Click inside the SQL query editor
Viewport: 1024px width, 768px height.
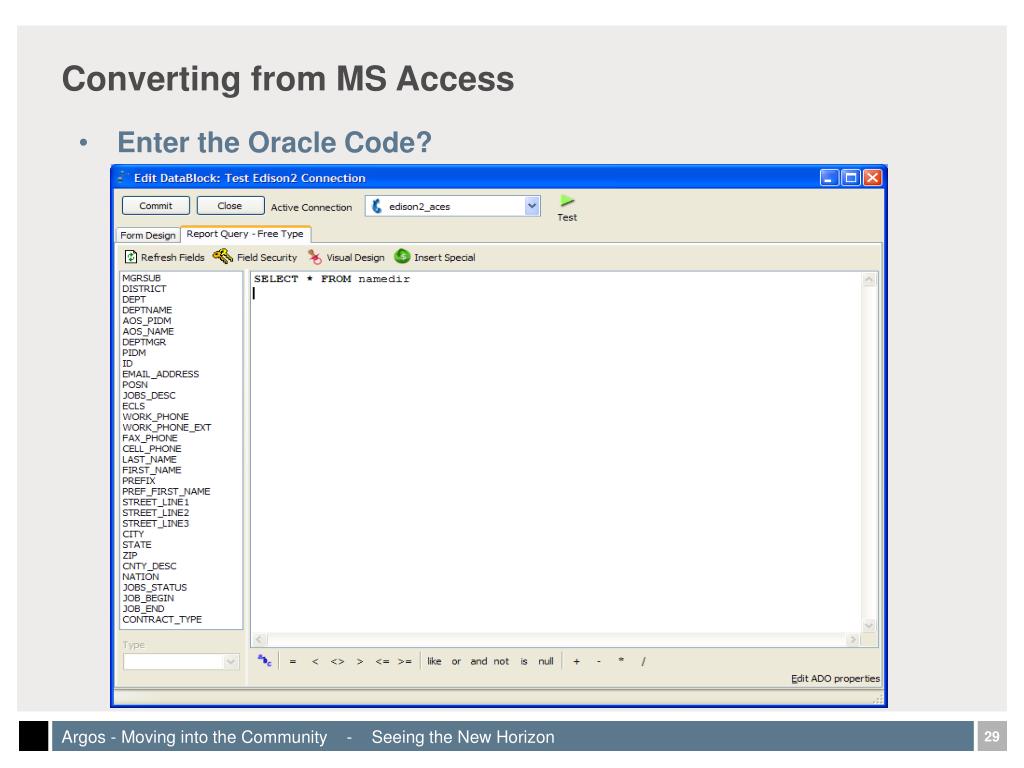pos(556,451)
